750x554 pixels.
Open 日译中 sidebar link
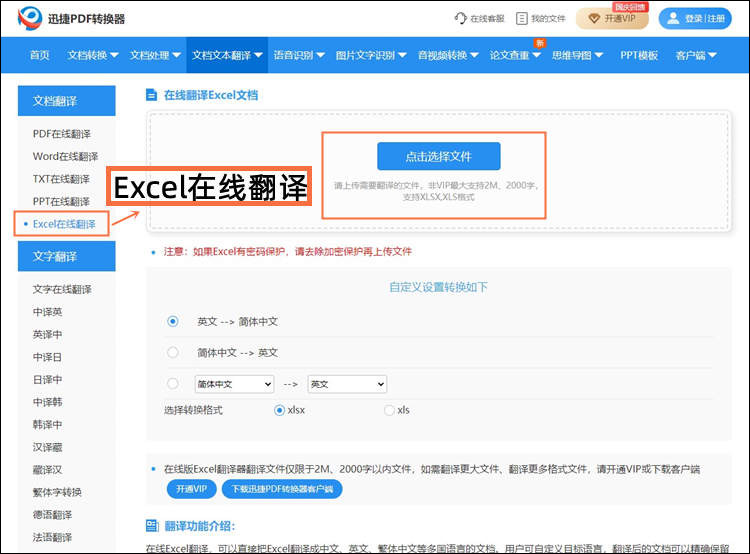coord(47,379)
